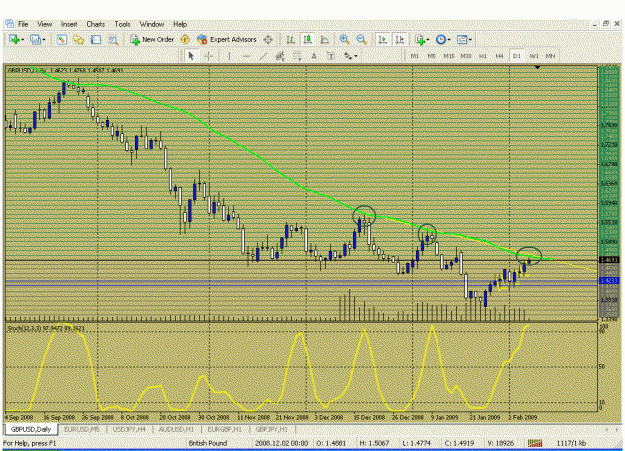Open the Tools menu
Viewport: 625px width, 451px height.
click(x=122, y=24)
